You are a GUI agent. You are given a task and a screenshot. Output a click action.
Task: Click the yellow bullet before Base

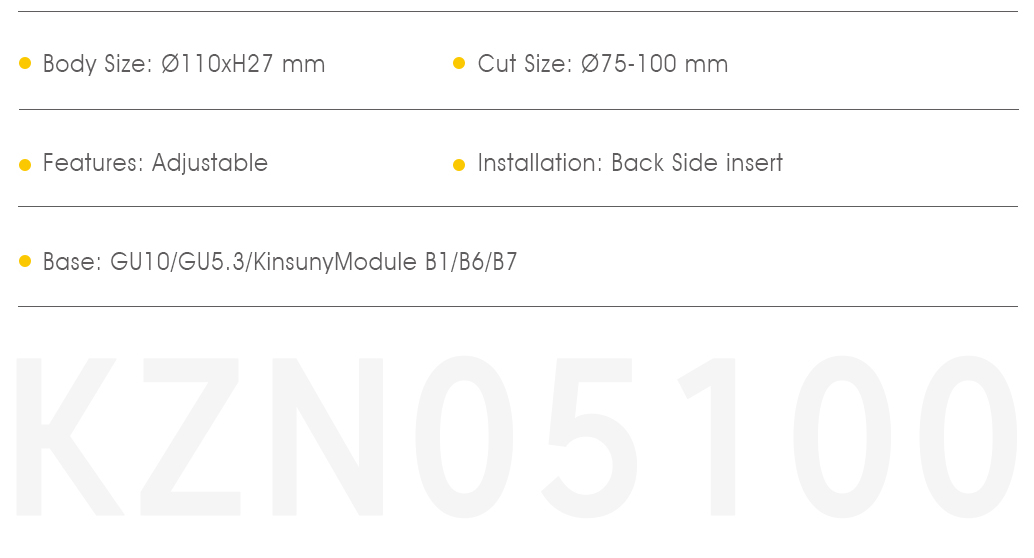click(25, 261)
